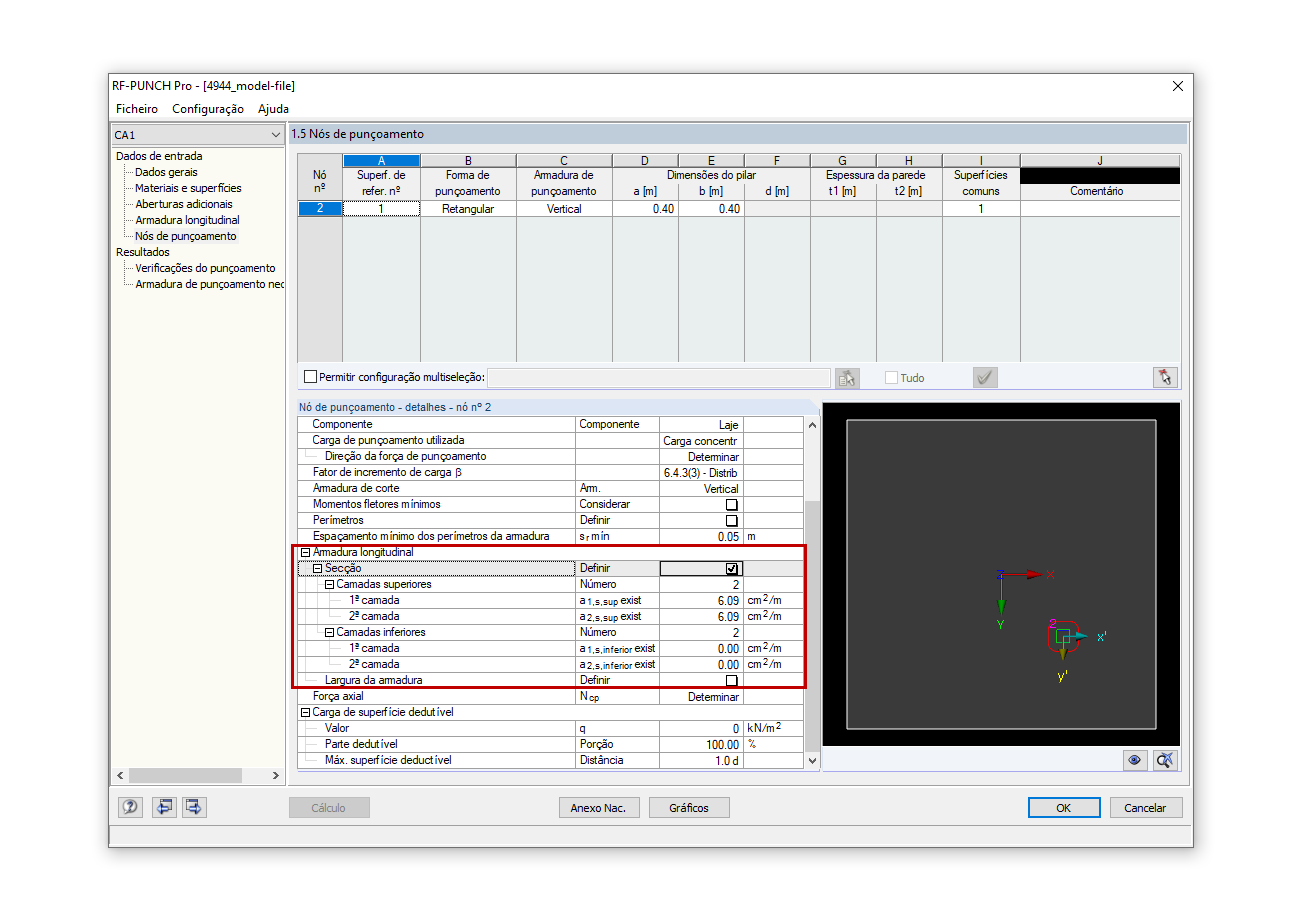Select Materiais e superfícies in navigator
Viewport: 1313px width, 897px height.
coord(188,188)
